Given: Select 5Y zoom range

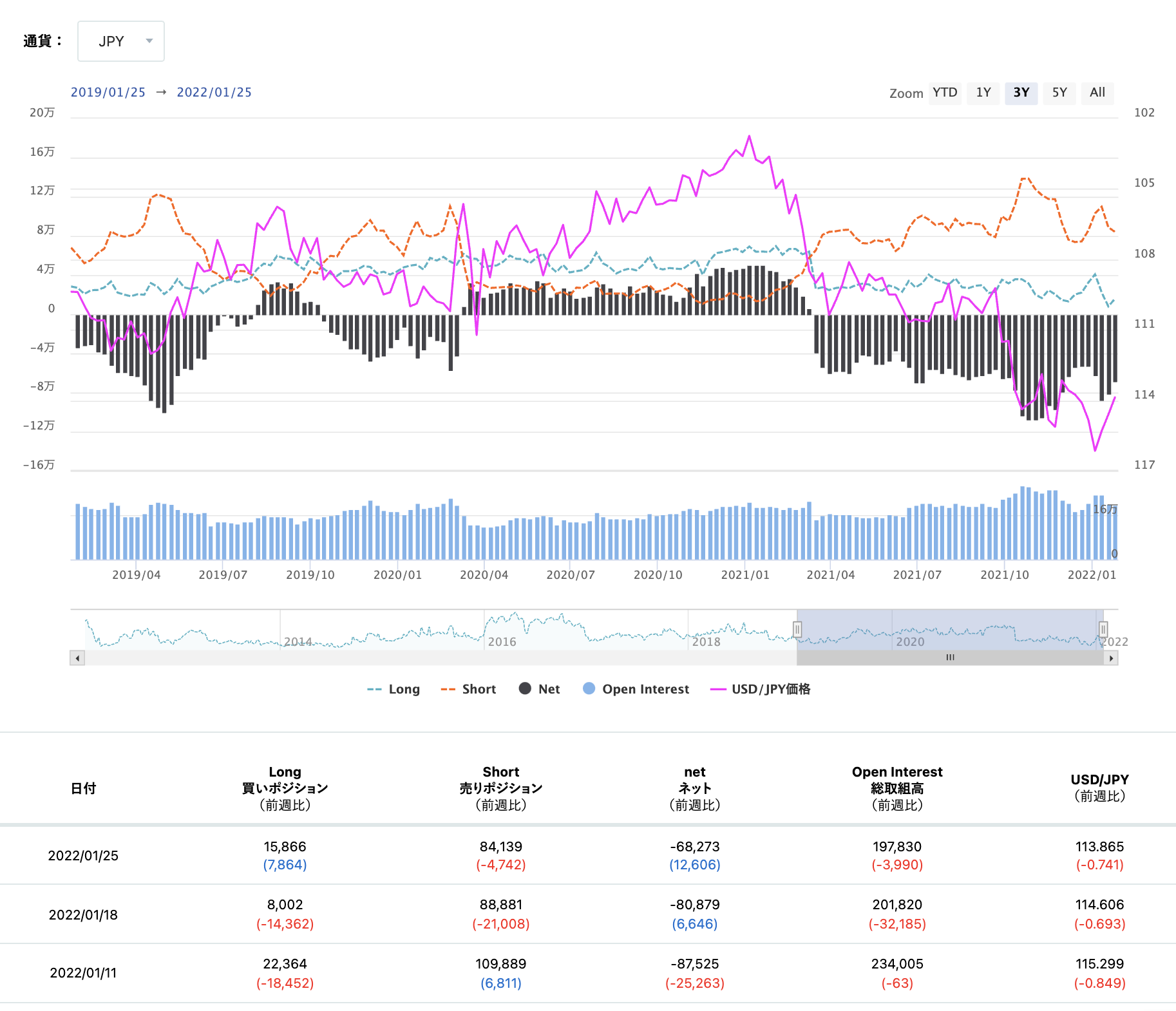Looking at the screenshot, I should tap(1059, 93).
